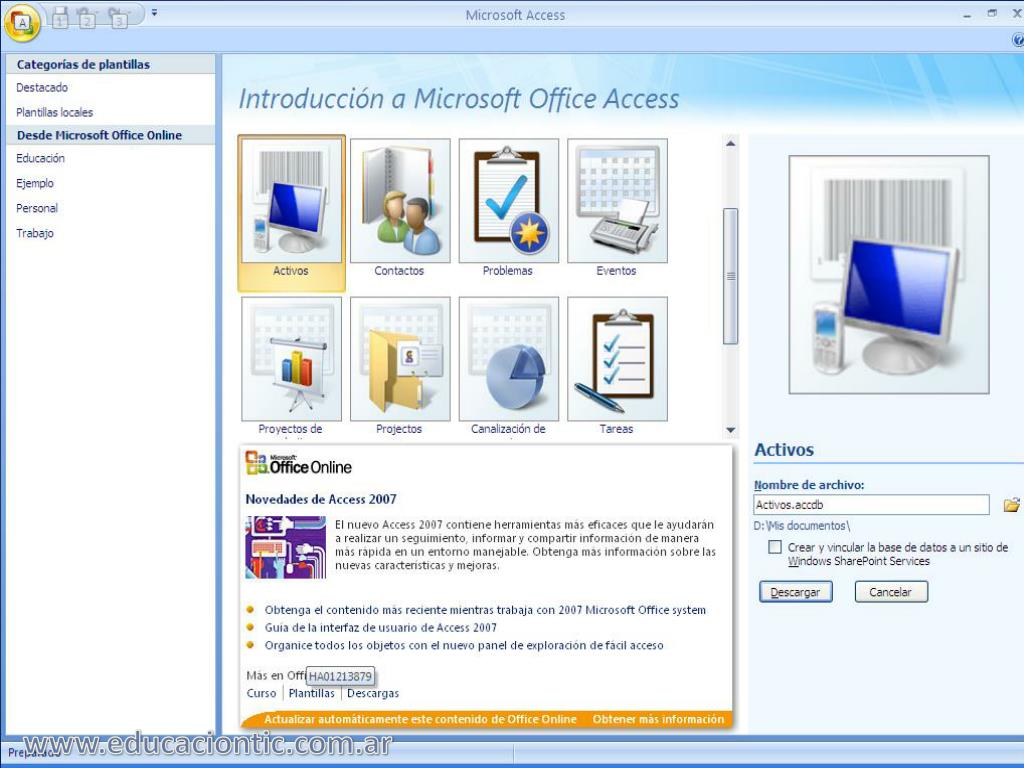Viewport: 1024px width, 768px height.
Task: Enable Crear y vincular SharePoint checkbox
Action: coord(775,547)
